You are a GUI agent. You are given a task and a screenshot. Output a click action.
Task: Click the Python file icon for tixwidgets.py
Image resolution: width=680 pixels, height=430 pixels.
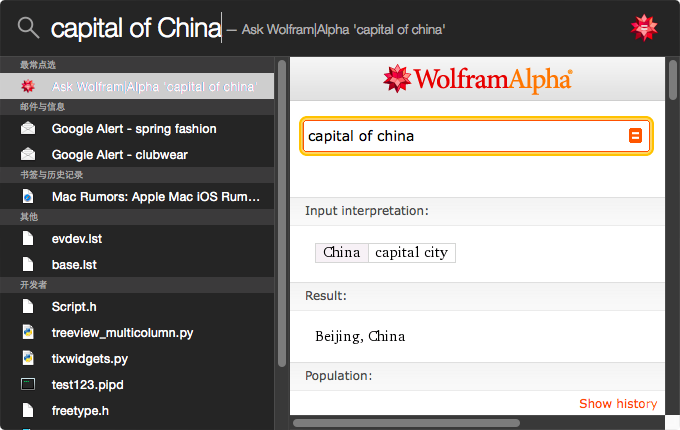[x=28, y=358]
